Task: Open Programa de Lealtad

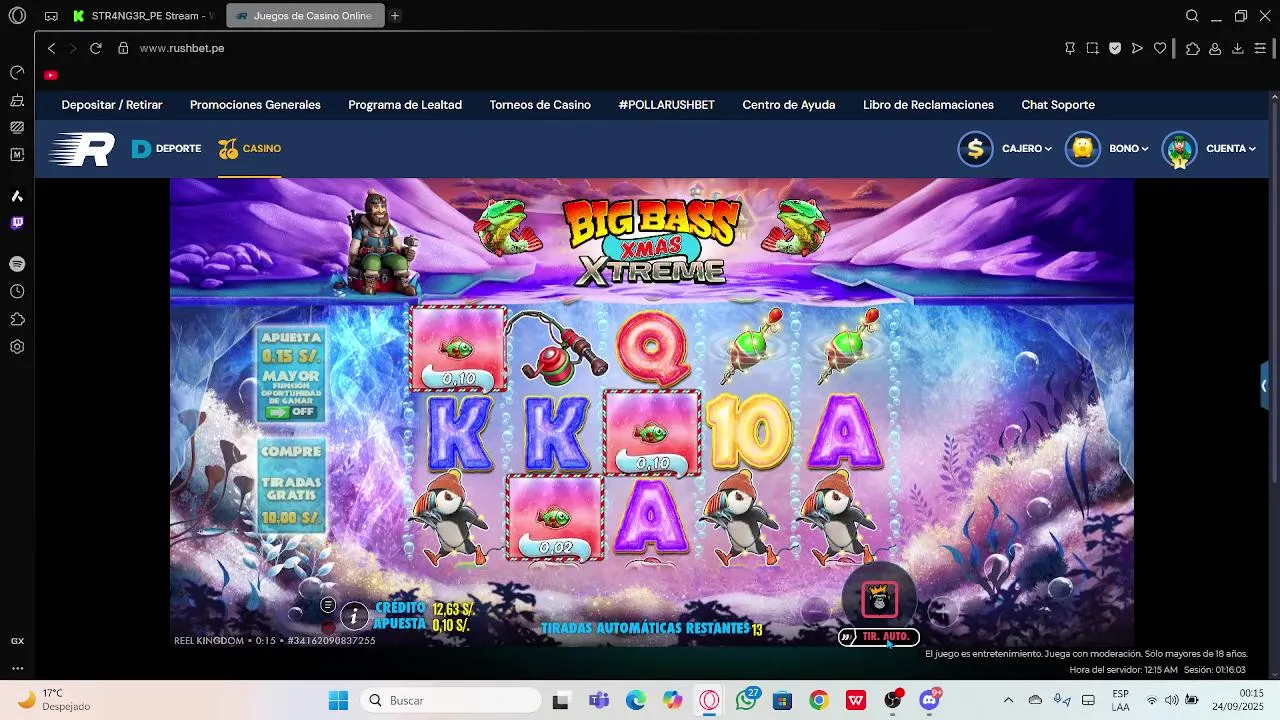Action: coord(405,105)
